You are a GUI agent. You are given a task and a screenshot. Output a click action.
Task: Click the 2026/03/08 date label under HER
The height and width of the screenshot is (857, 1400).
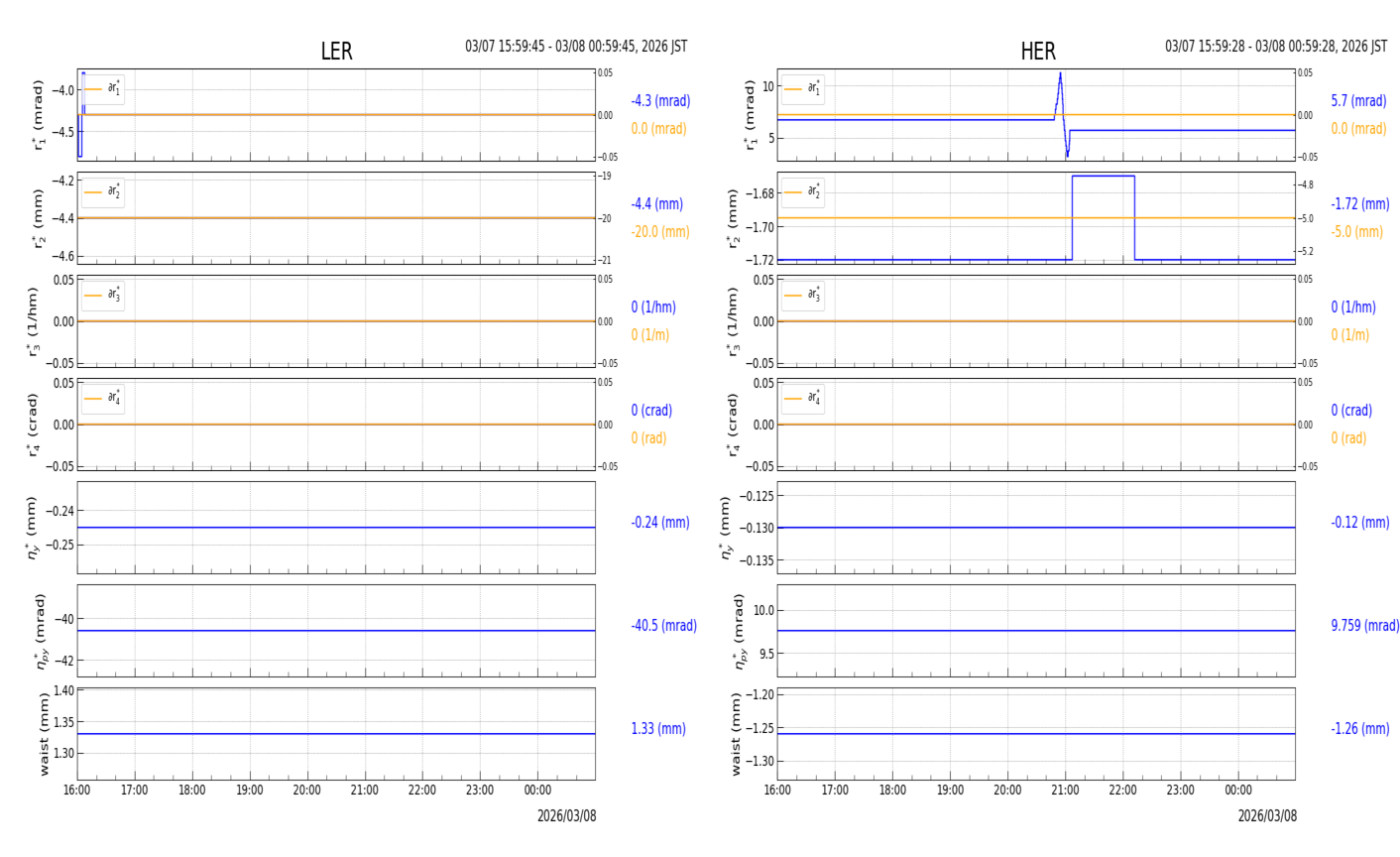1266,816
